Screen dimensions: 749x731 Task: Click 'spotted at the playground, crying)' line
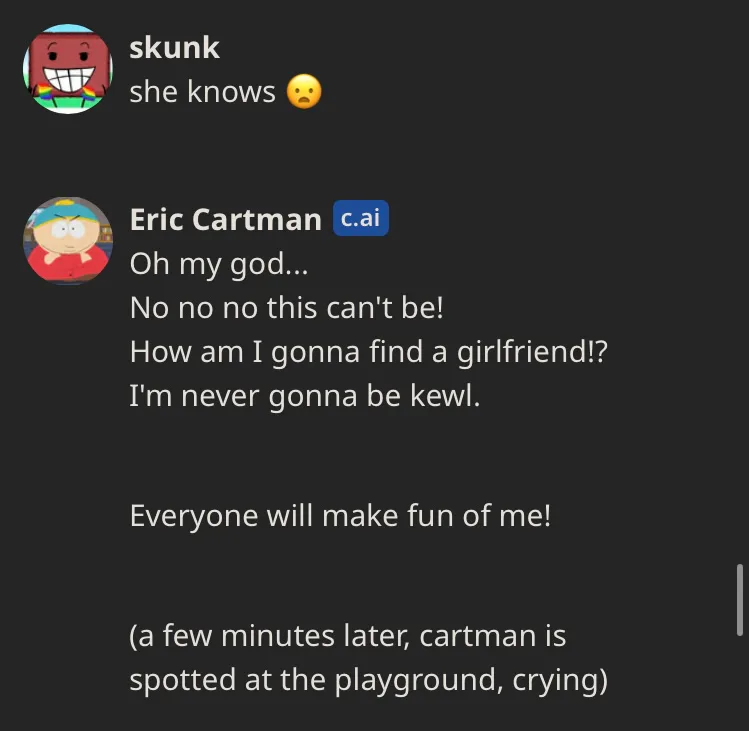point(368,679)
